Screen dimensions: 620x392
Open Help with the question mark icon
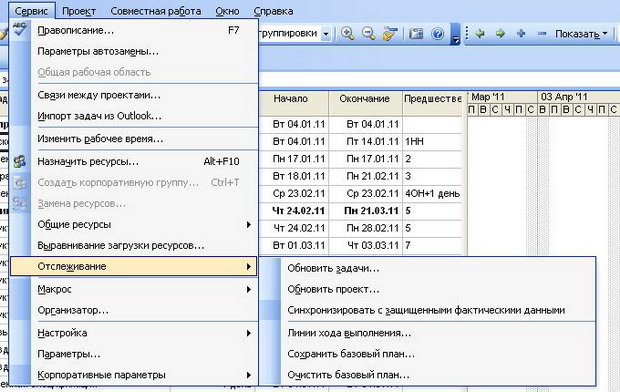[x=437, y=34]
